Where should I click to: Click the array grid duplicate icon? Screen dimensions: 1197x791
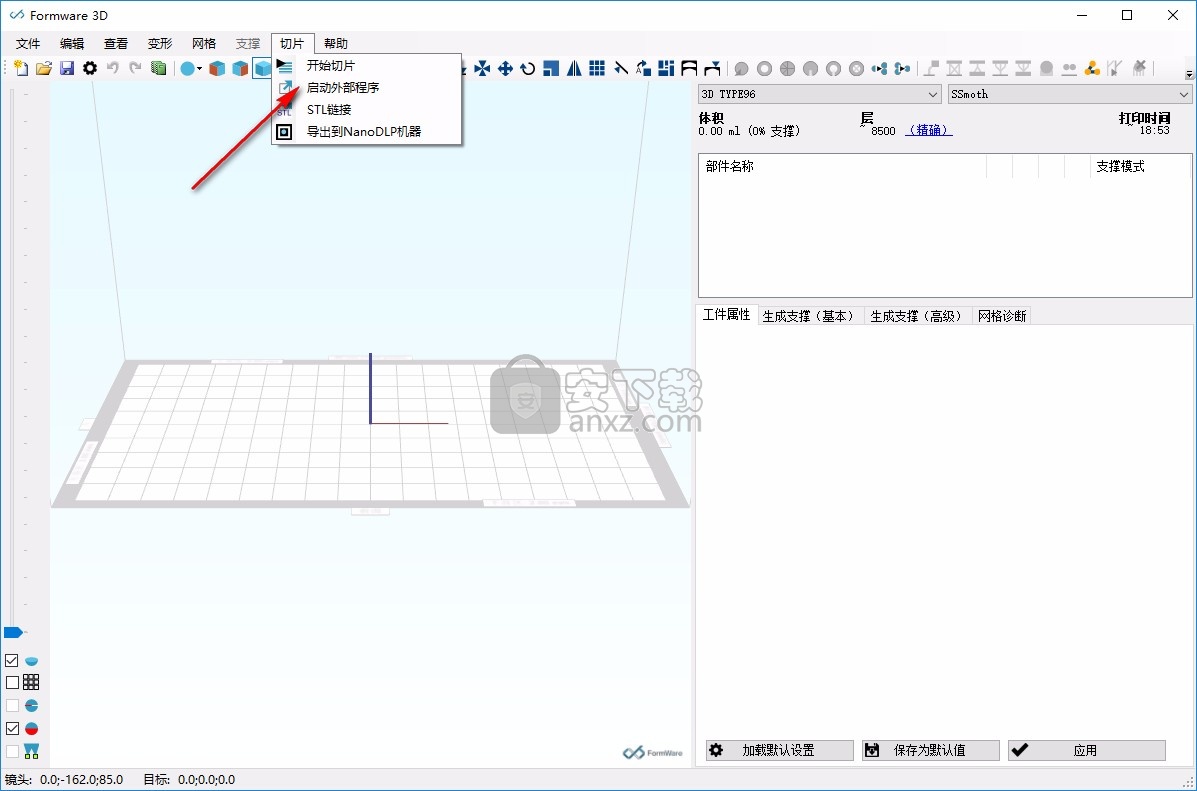597,69
